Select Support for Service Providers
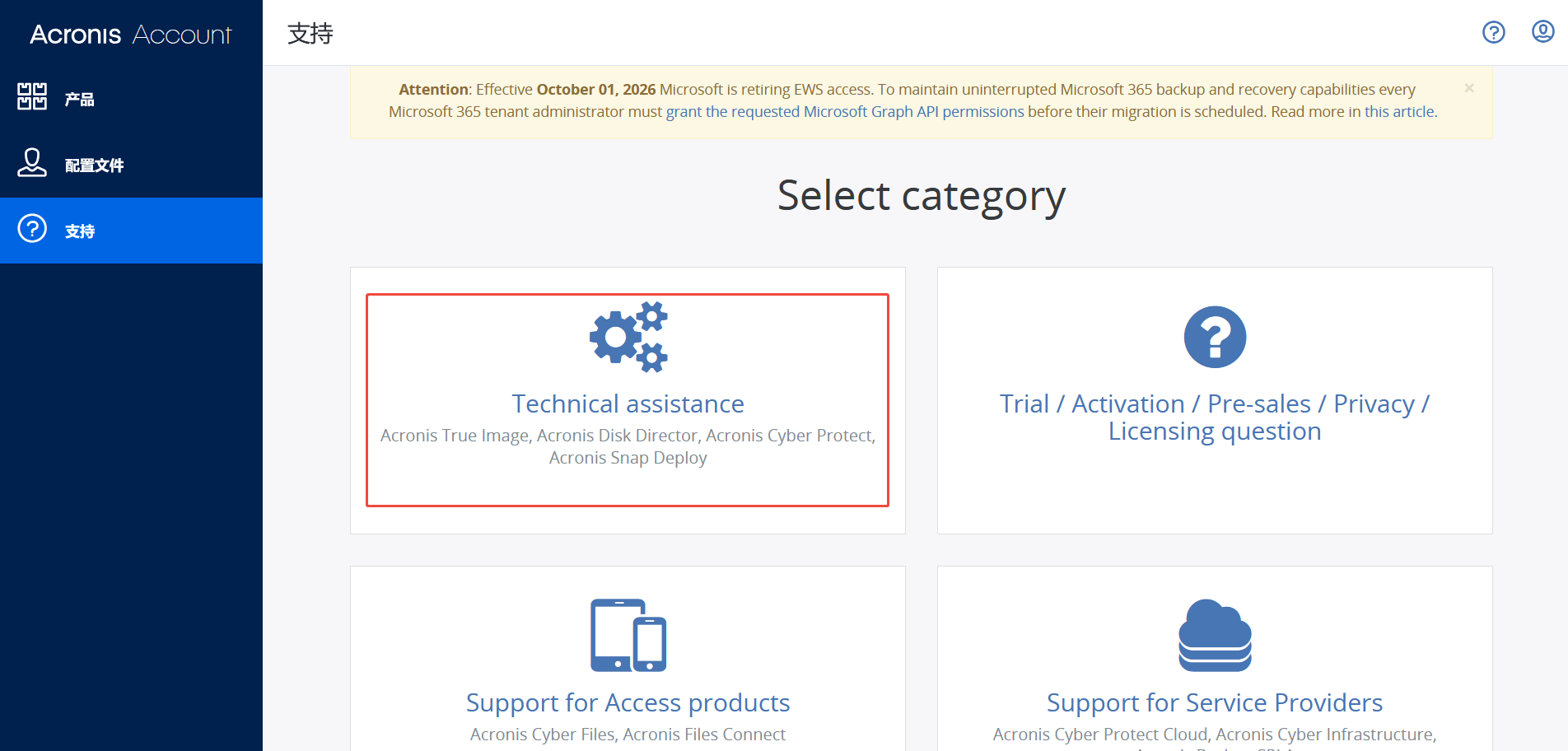 click(x=1215, y=702)
